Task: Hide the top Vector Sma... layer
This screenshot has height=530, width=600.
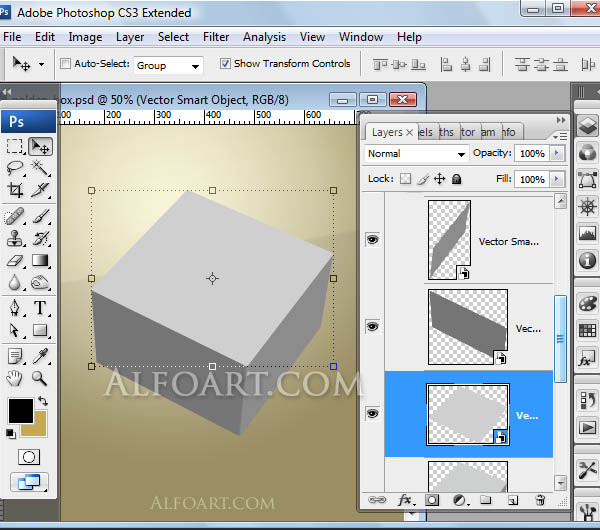Action: click(x=372, y=240)
